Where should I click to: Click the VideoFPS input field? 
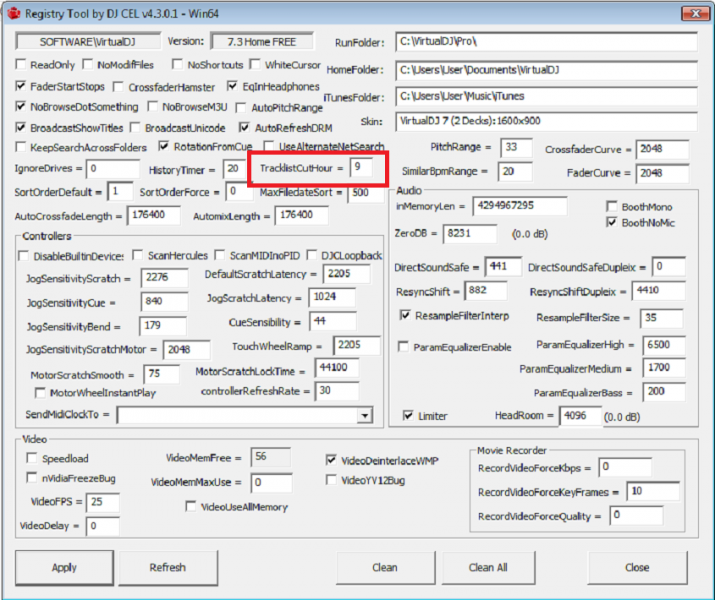click(x=103, y=502)
